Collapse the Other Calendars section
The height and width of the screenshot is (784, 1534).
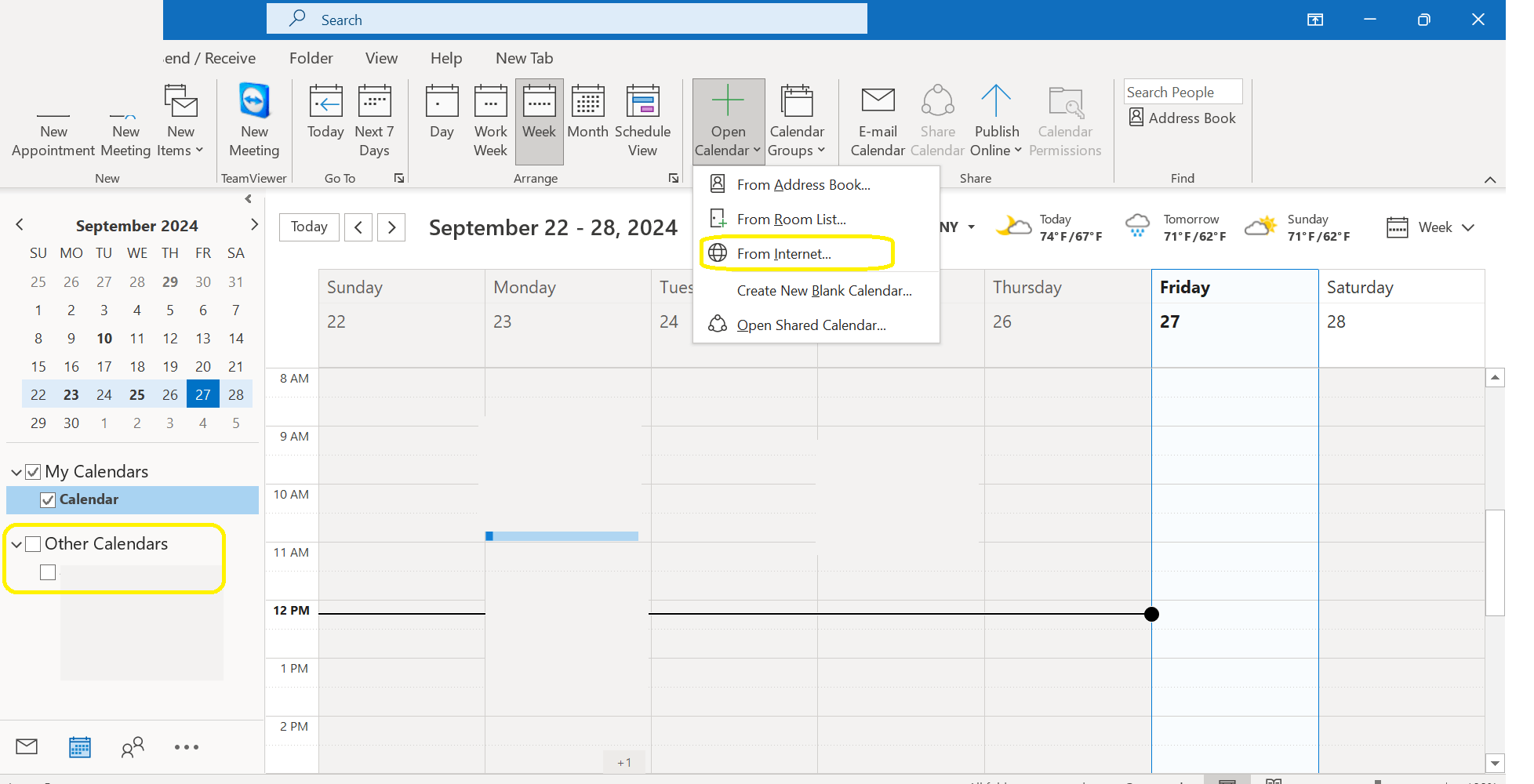pos(16,543)
